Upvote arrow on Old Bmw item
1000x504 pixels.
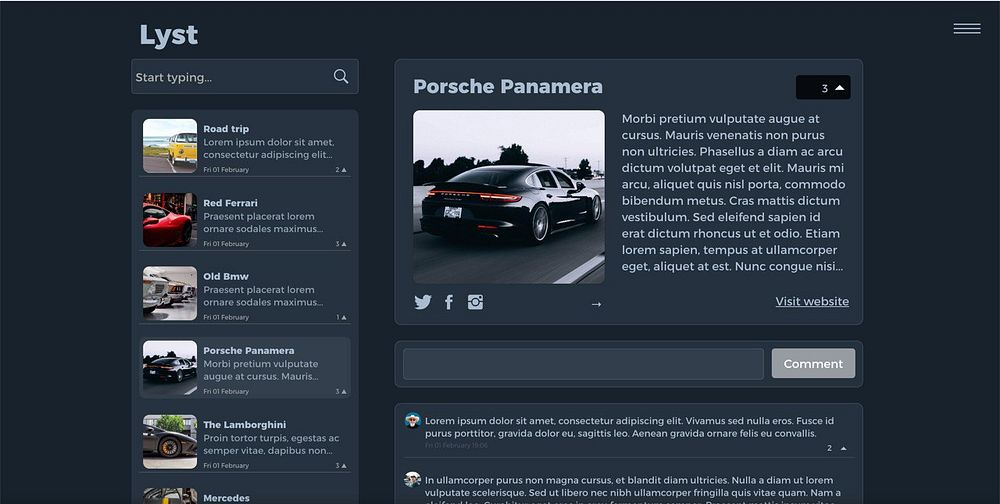pyautogui.click(x=344, y=317)
